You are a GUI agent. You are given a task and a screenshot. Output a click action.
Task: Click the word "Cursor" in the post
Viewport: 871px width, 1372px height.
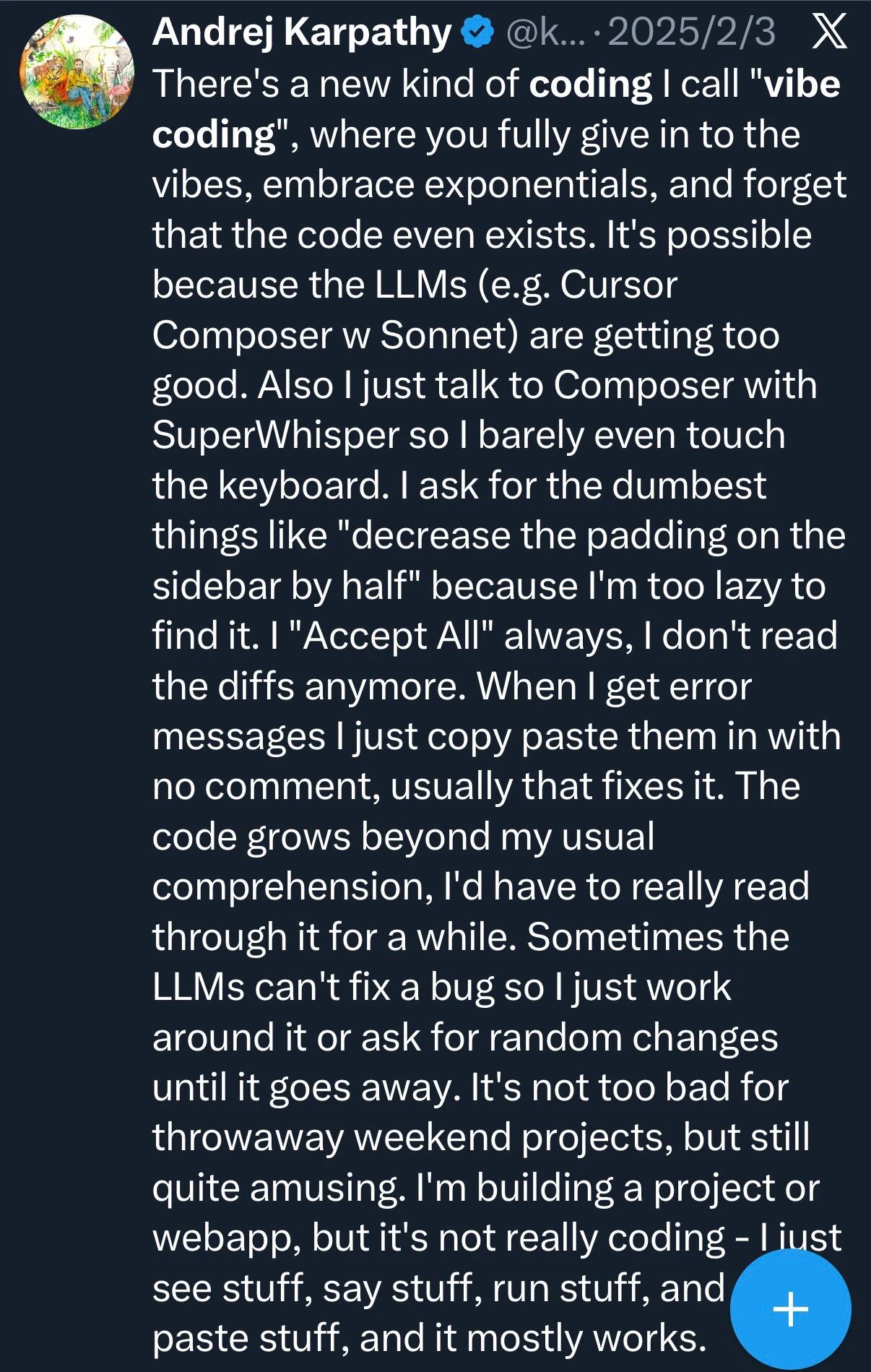tap(618, 285)
